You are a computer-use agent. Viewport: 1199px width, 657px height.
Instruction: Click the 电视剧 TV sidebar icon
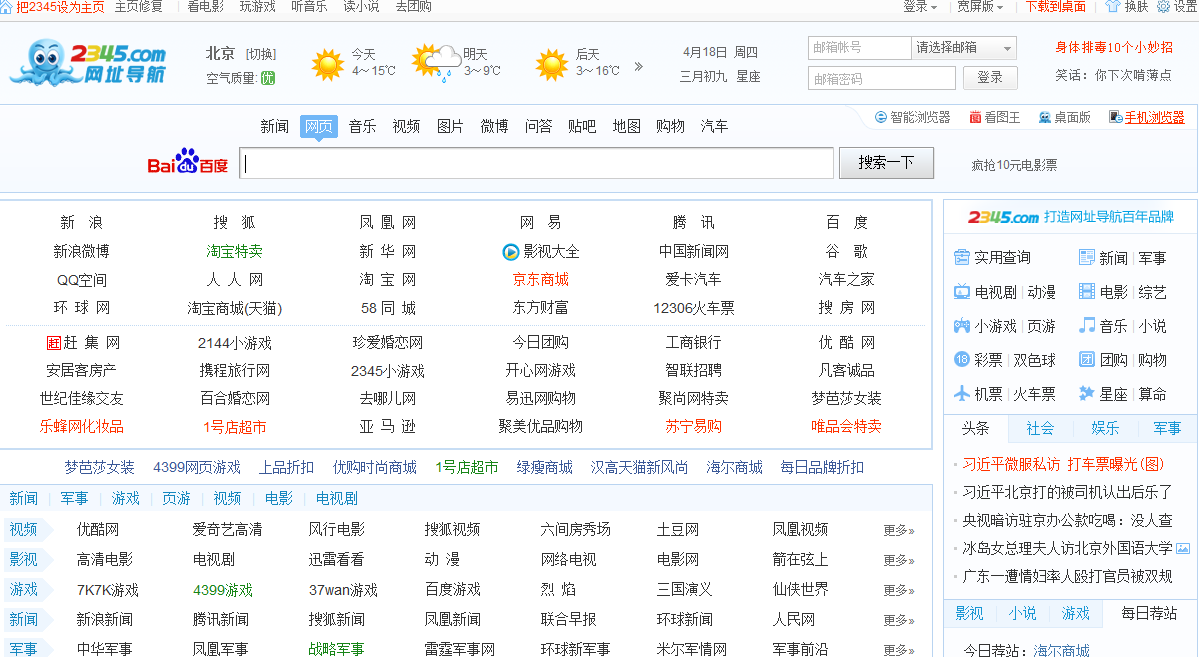point(962,291)
